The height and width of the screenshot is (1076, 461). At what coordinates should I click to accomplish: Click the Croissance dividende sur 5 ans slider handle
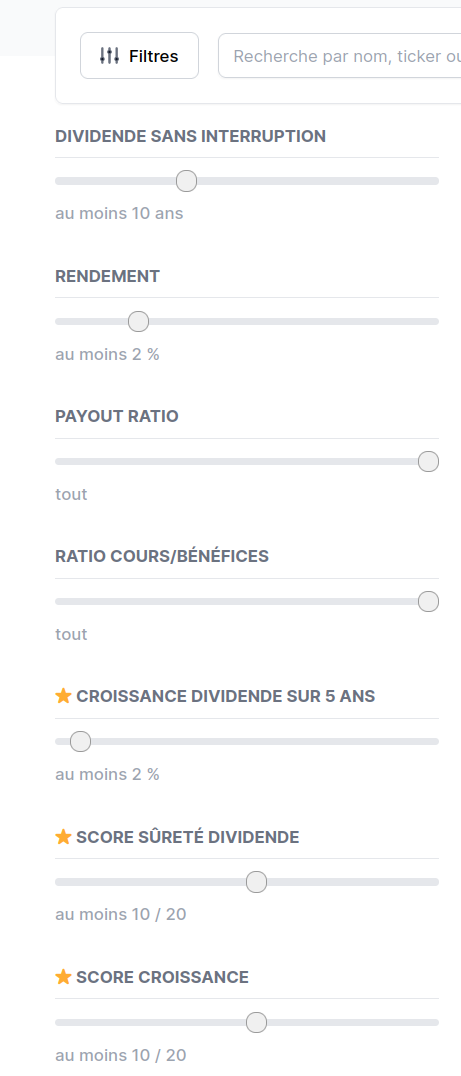80,742
